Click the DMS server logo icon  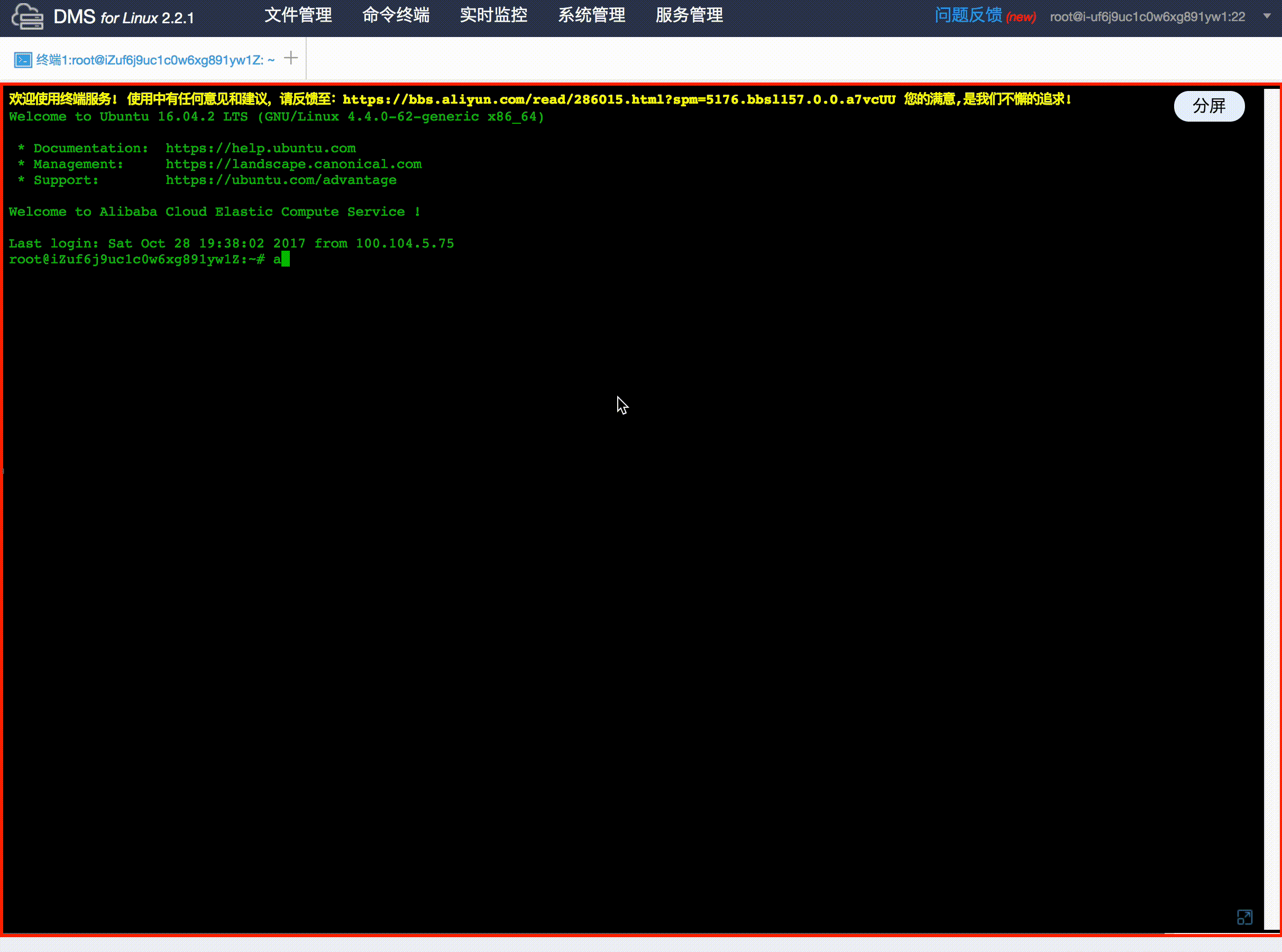pyautogui.click(x=27, y=16)
